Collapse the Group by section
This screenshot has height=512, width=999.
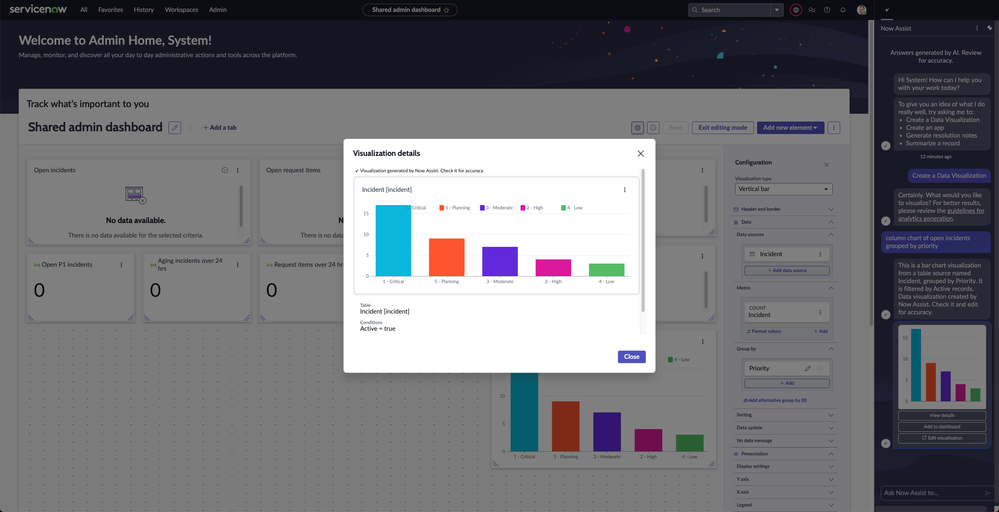tap(784, 349)
